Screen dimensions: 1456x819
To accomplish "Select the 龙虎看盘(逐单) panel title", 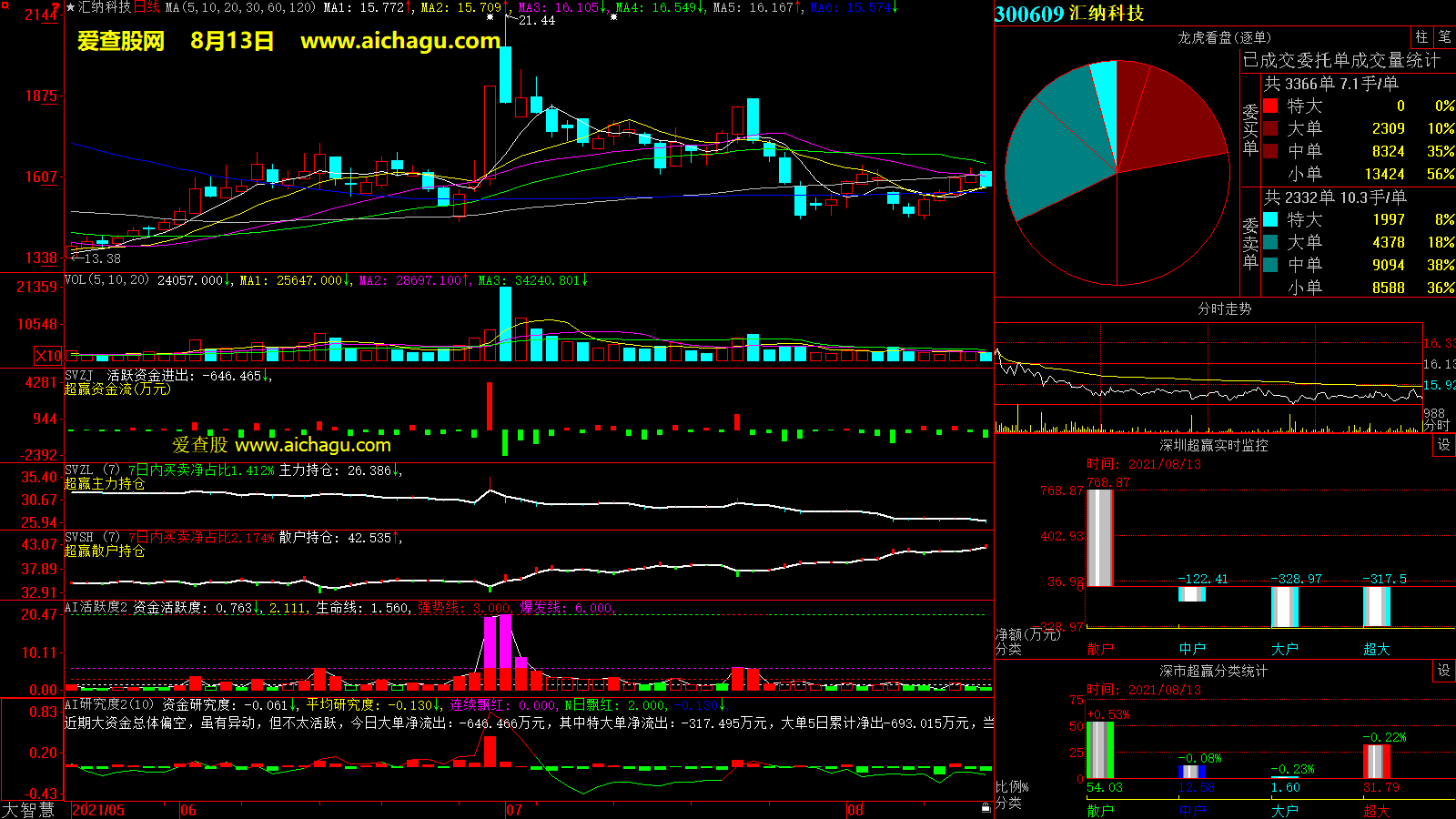I will tap(1224, 37).
